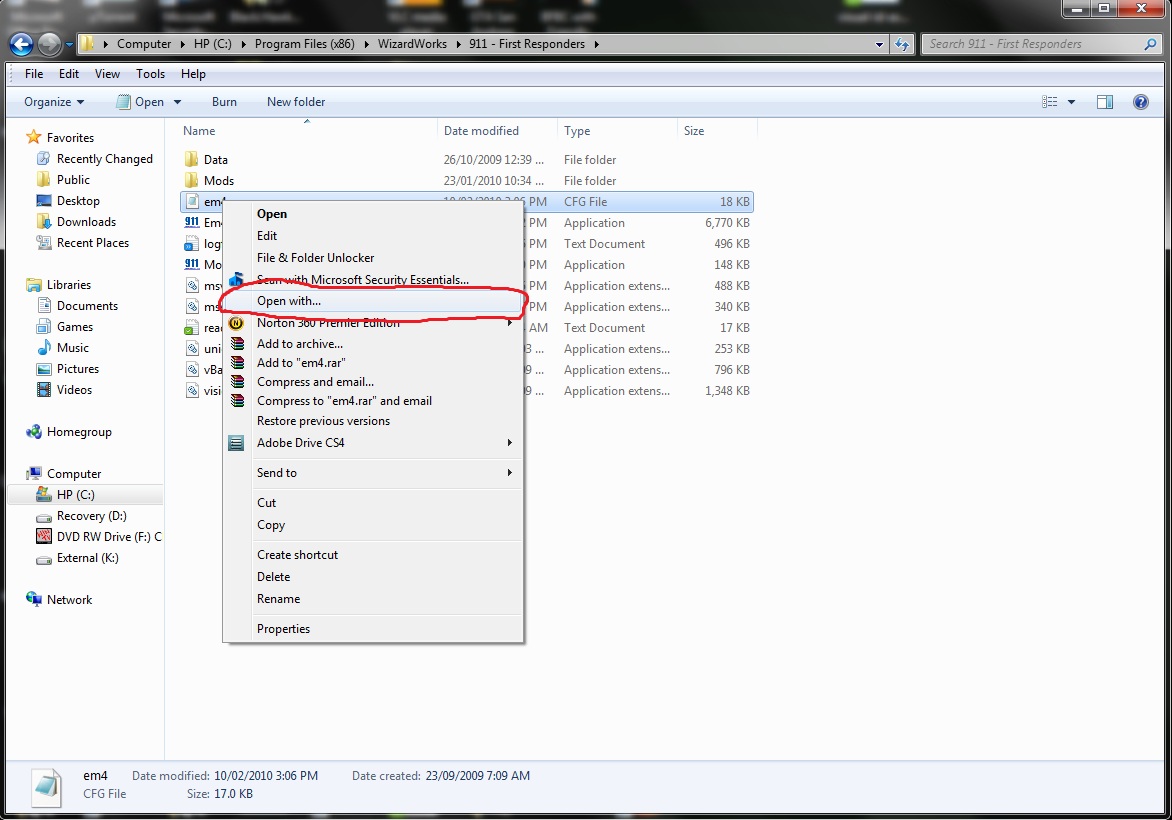Open the View menu
Screen dimensions: 1172x820
107,73
